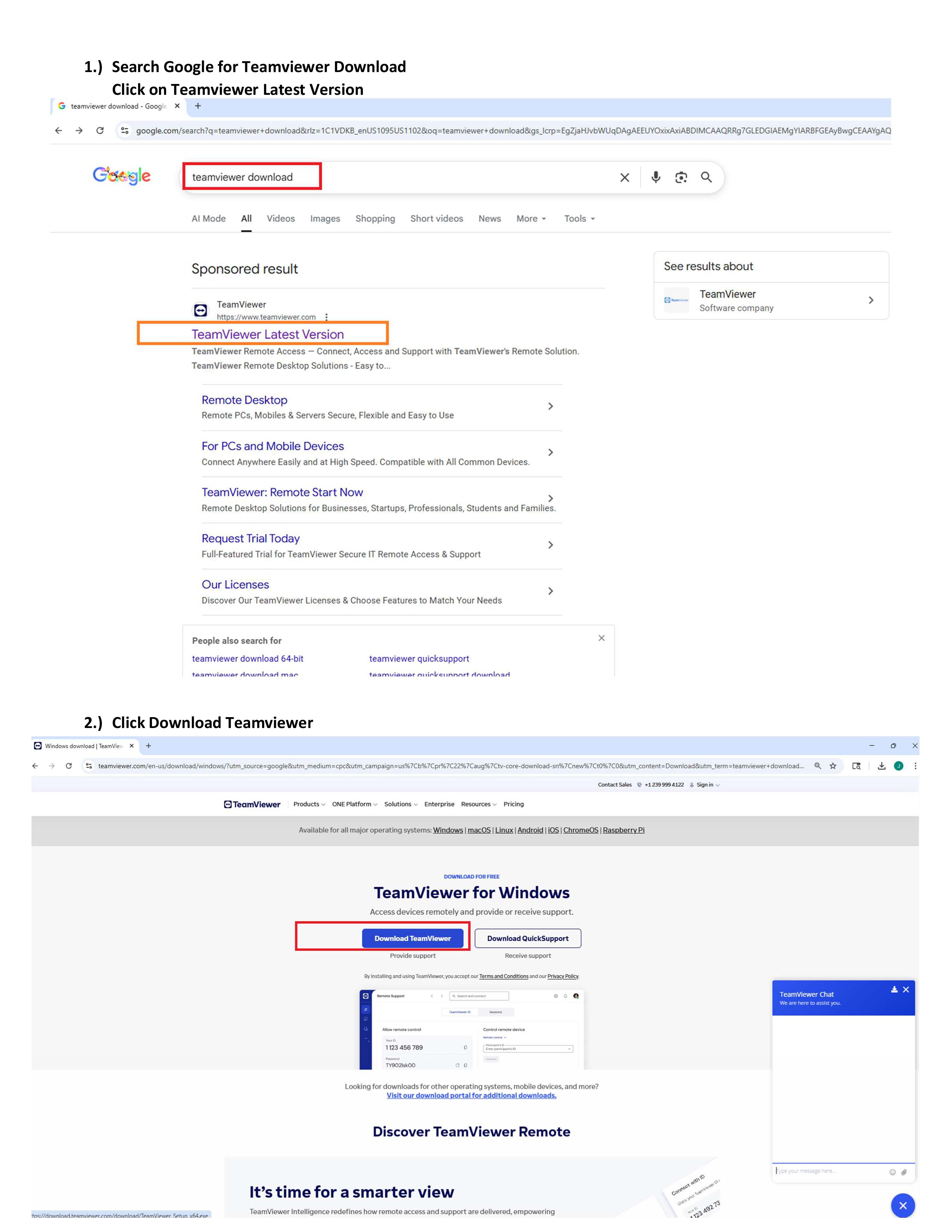Screen dimensions: 952x1232
Task: Switch to the Images search tab
Action: pyautogui.click(x=325, y=218)
